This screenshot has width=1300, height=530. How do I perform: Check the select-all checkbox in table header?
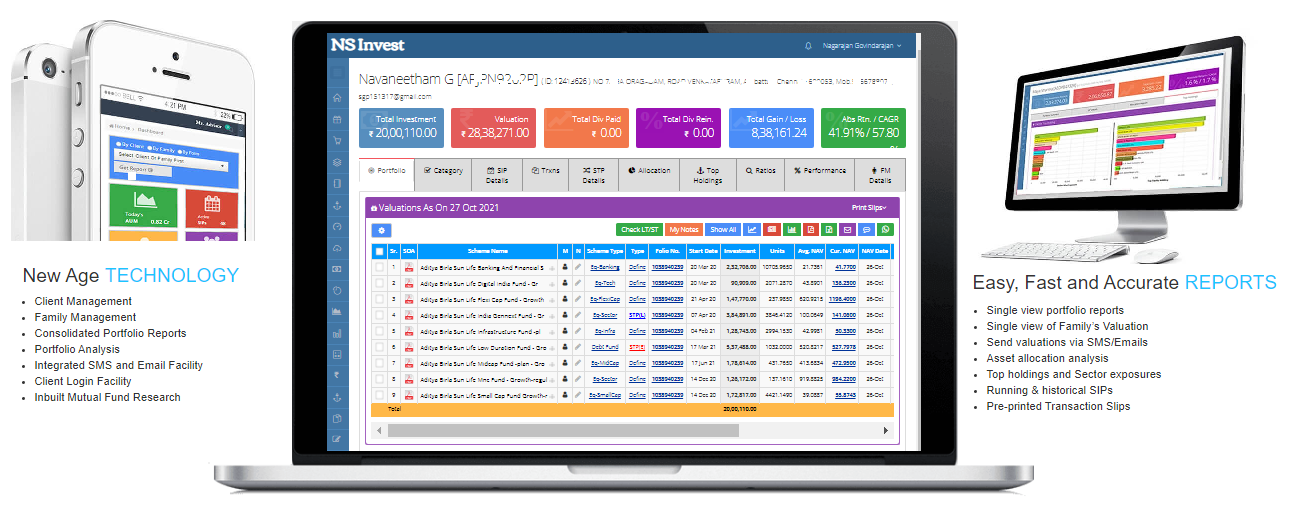coord(379,251)
